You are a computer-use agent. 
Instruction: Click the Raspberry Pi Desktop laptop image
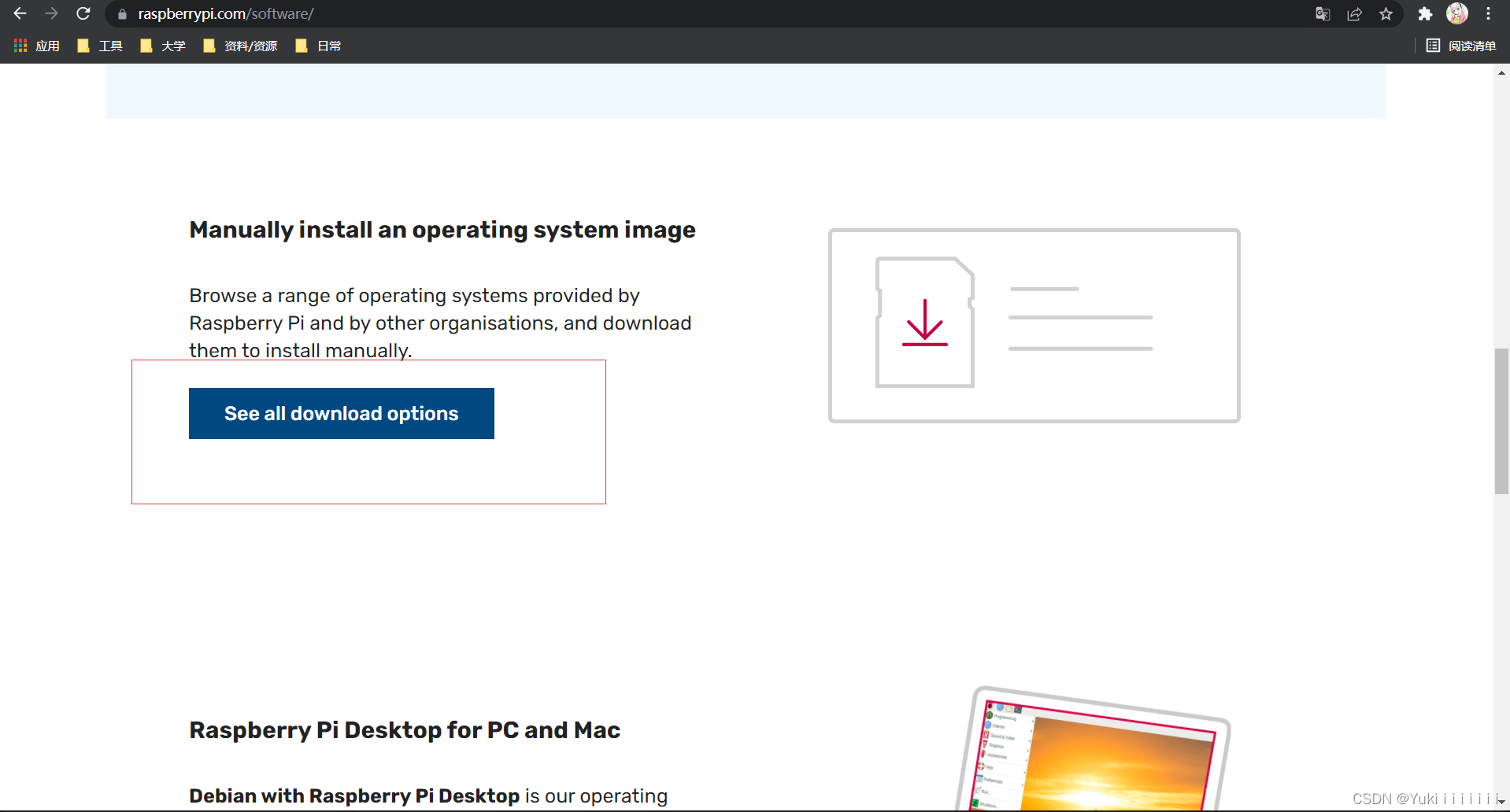click(1093, 749)
